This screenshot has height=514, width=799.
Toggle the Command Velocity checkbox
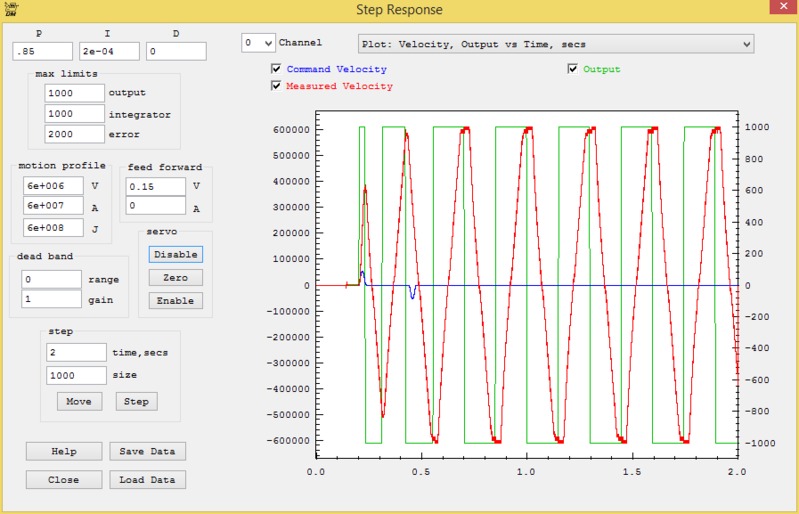click(x=276, y=70)
